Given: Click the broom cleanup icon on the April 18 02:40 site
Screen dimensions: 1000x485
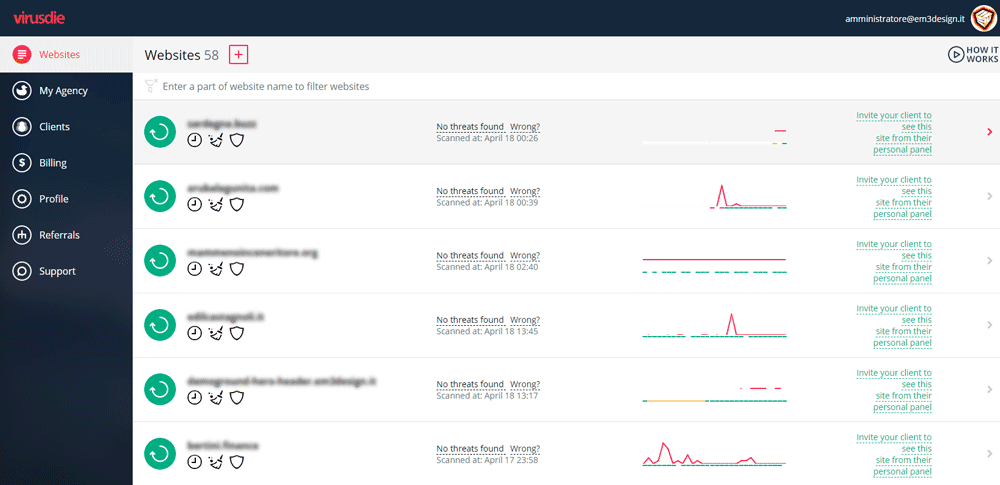Looking at the screenshot, I should point(215,269).
